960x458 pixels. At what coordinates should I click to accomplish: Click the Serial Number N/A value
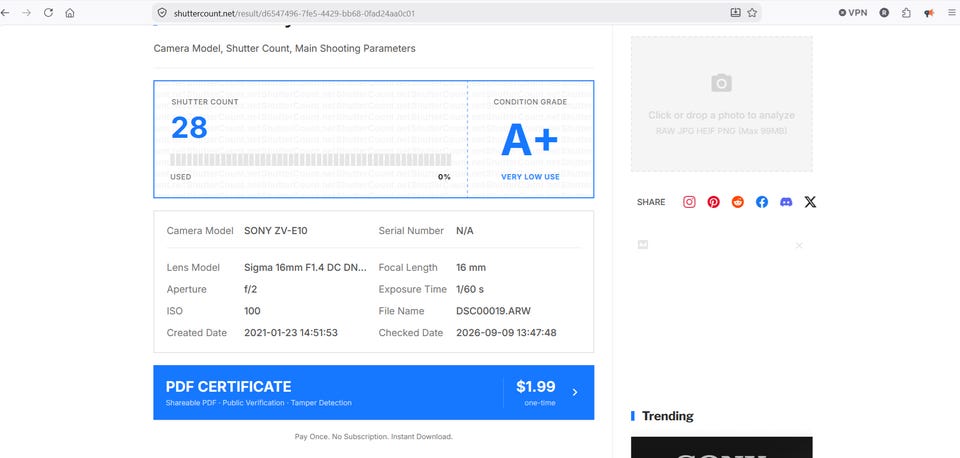465,231
